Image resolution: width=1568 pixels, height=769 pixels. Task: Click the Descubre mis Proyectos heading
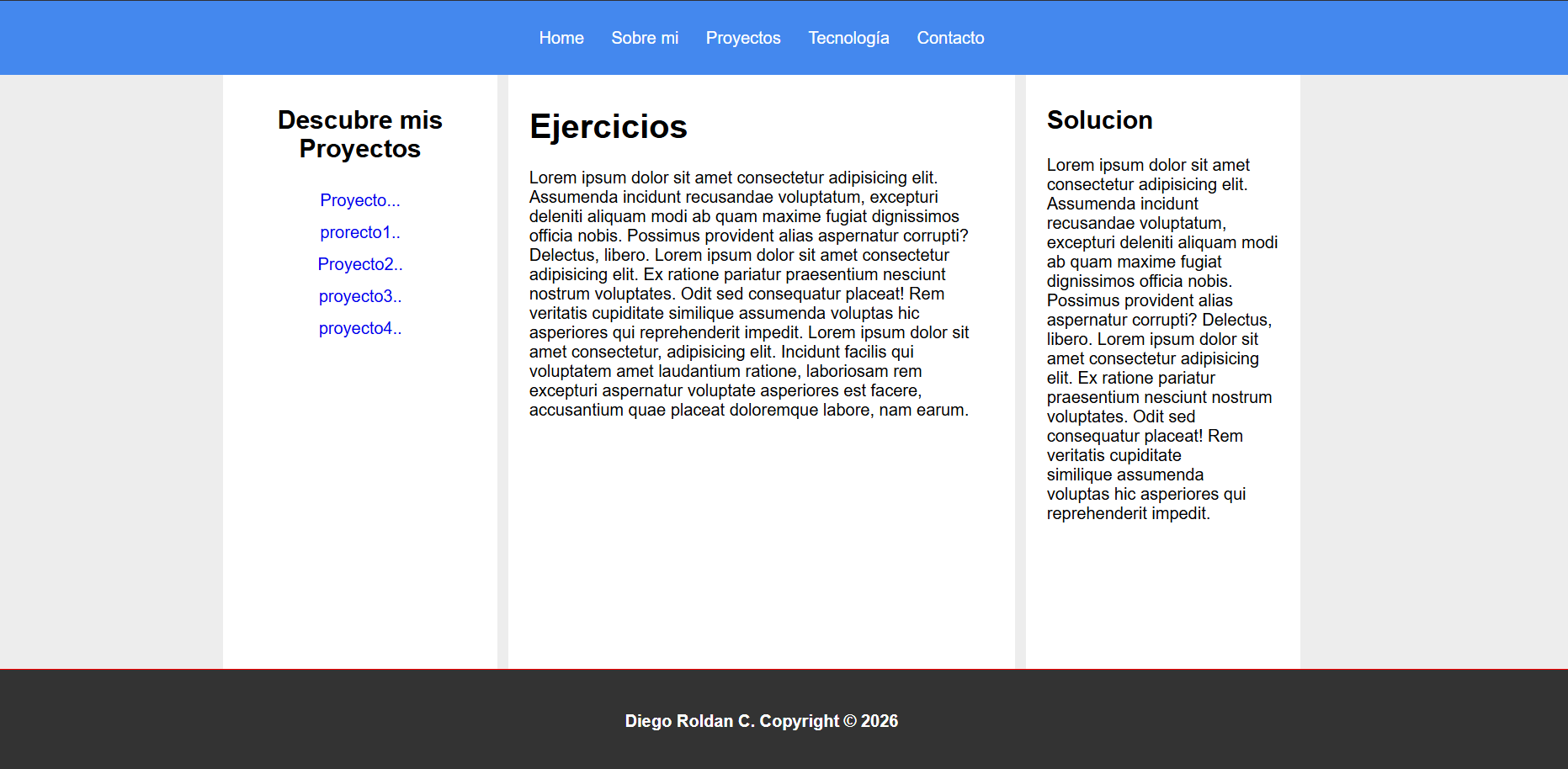[x=360, y=135]
